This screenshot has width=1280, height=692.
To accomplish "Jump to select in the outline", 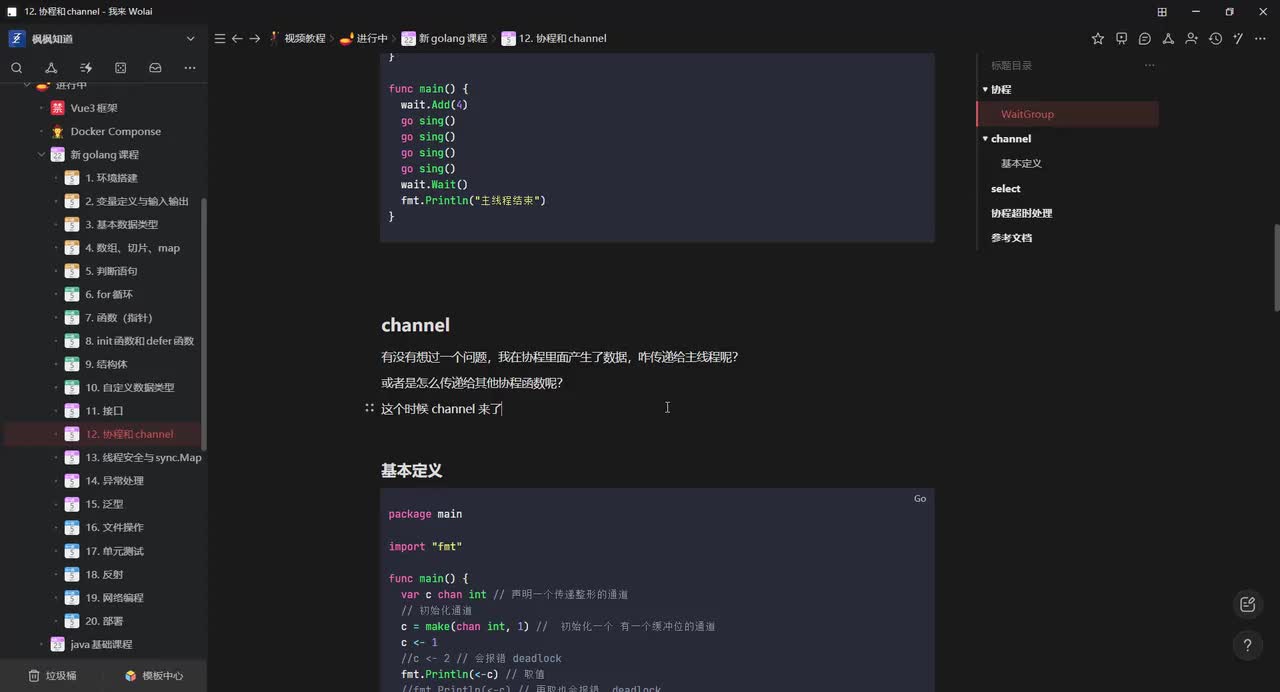I will 1006,188.
